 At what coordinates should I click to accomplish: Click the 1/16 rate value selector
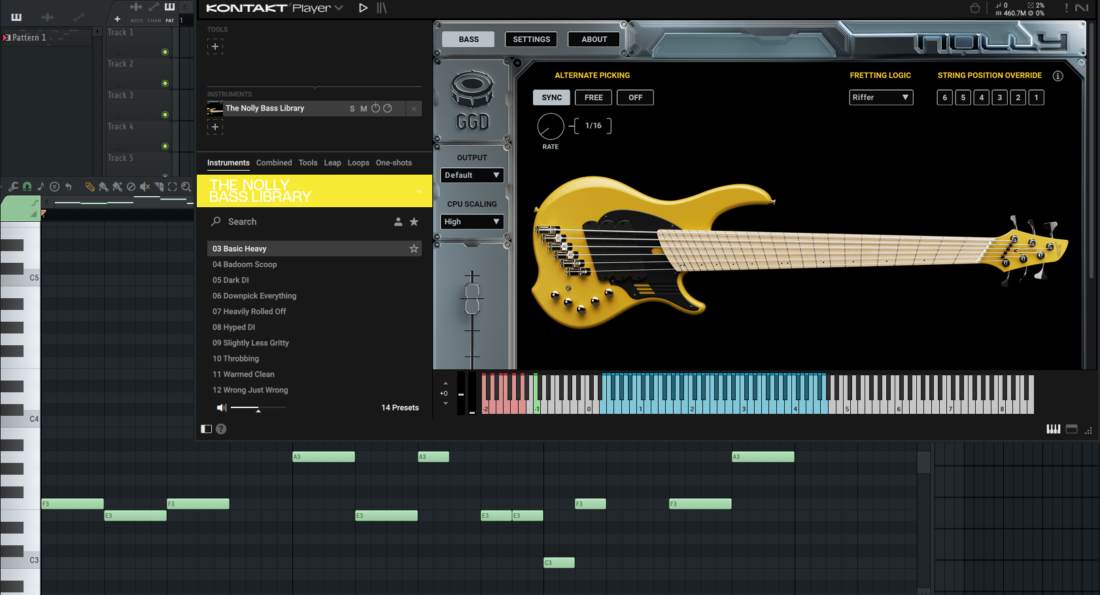pyautogui.click(x=593, y=126)
